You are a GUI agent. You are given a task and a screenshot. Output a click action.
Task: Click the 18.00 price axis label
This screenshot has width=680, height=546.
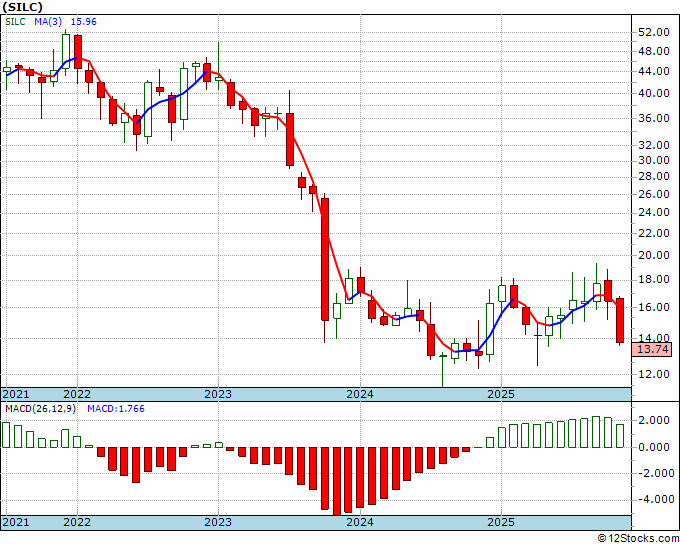(654, 280)
